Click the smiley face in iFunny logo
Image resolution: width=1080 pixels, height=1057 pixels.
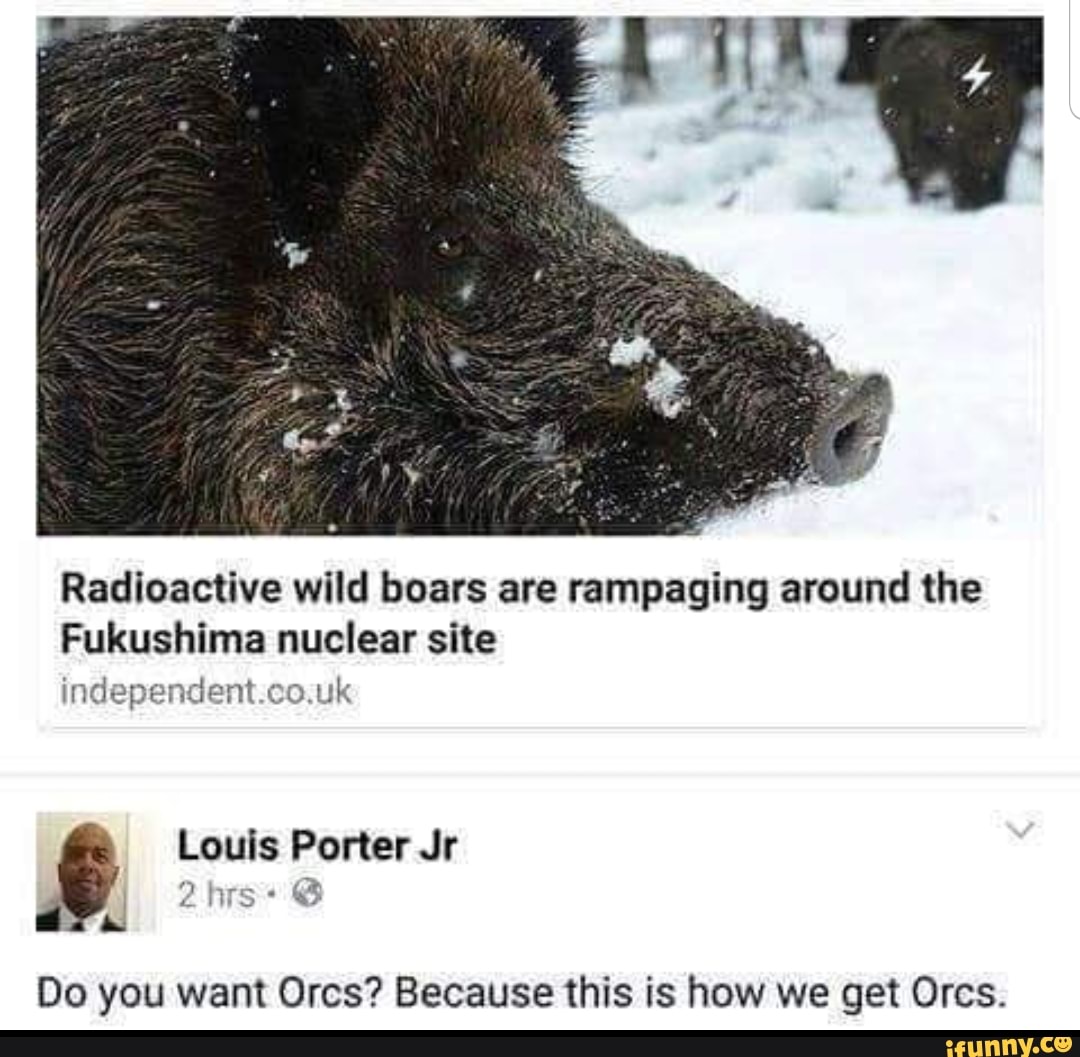point(1062,1044)
